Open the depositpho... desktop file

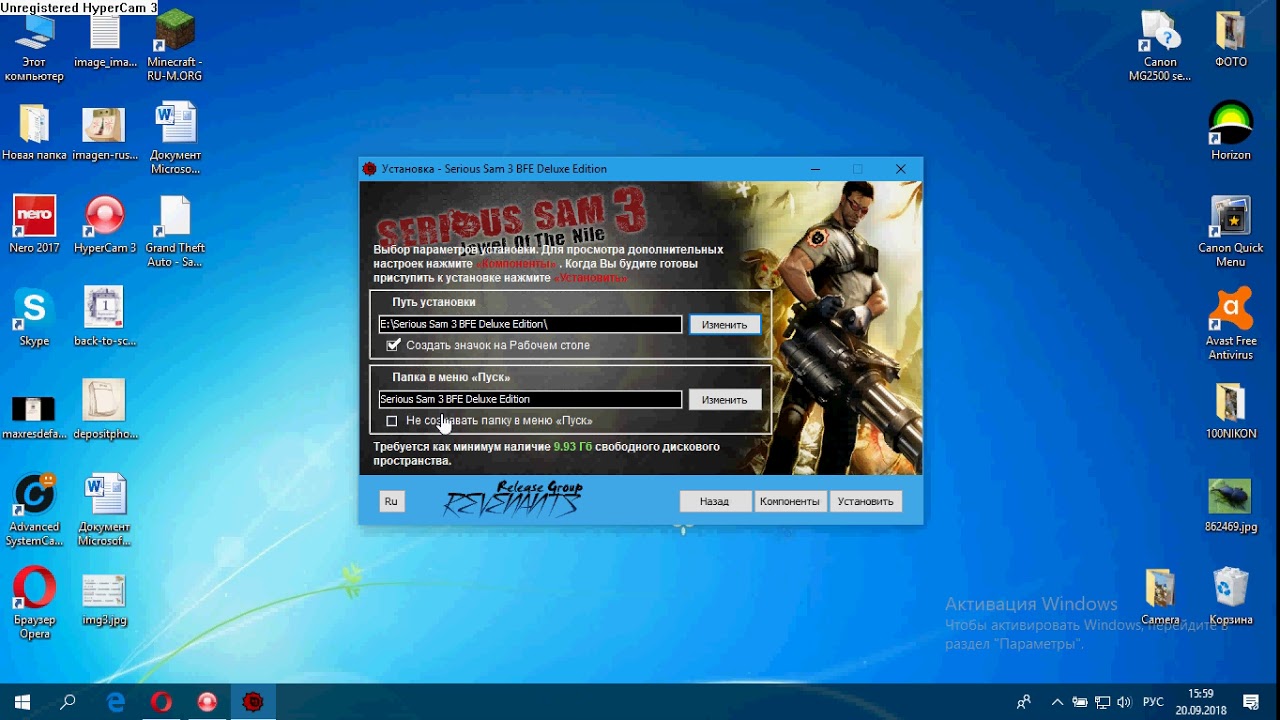pyautogui.click(x=105, y=411)
